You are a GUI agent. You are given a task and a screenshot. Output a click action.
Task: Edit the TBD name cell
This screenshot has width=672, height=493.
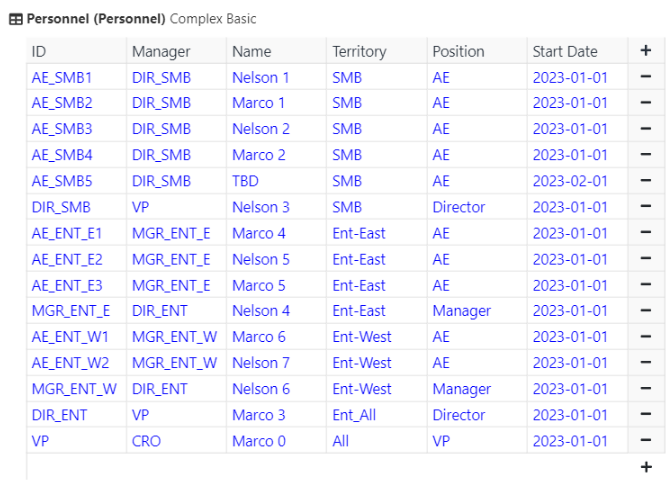[276, 181]
